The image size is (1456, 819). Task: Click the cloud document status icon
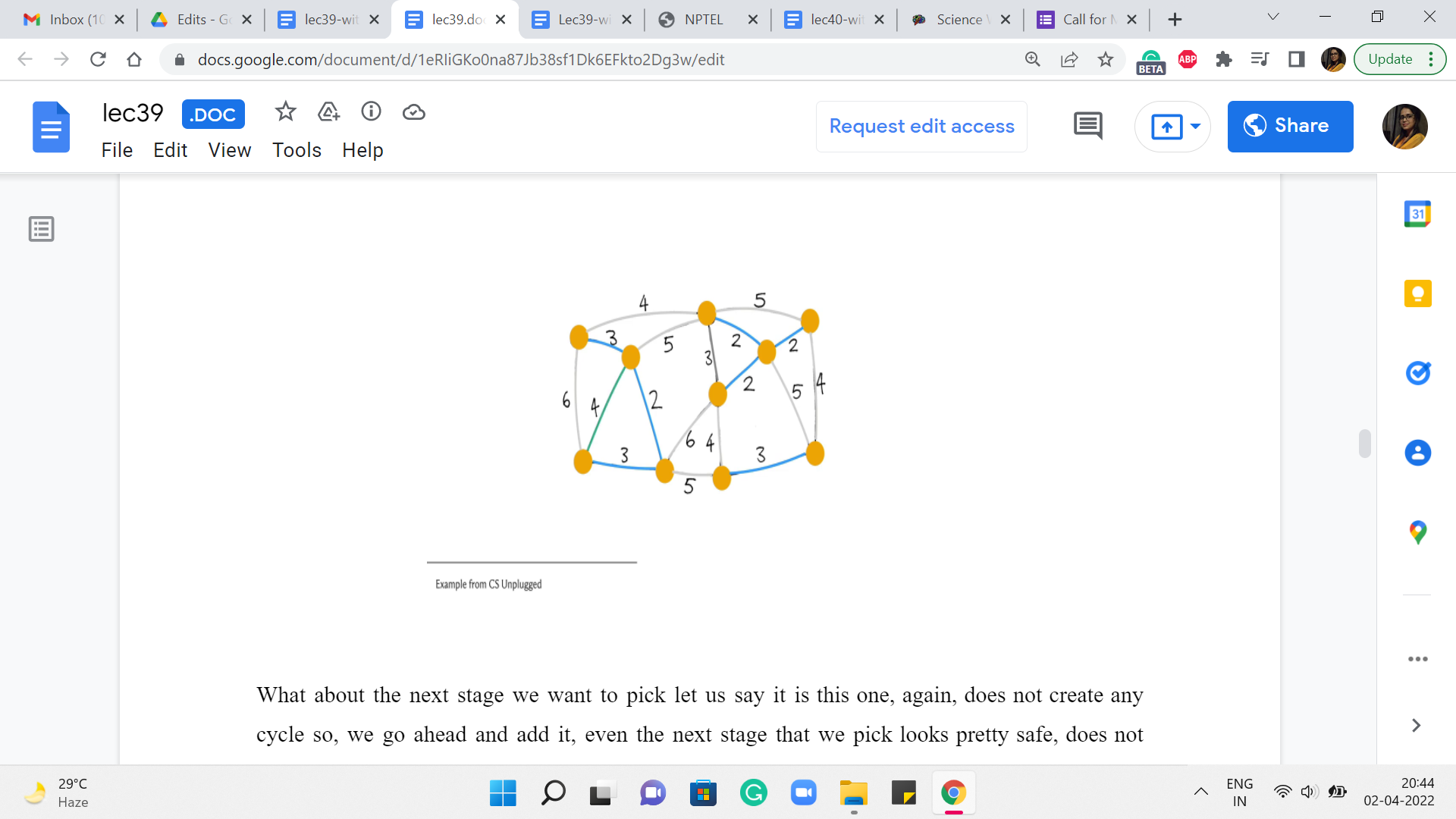pos(413,112)
